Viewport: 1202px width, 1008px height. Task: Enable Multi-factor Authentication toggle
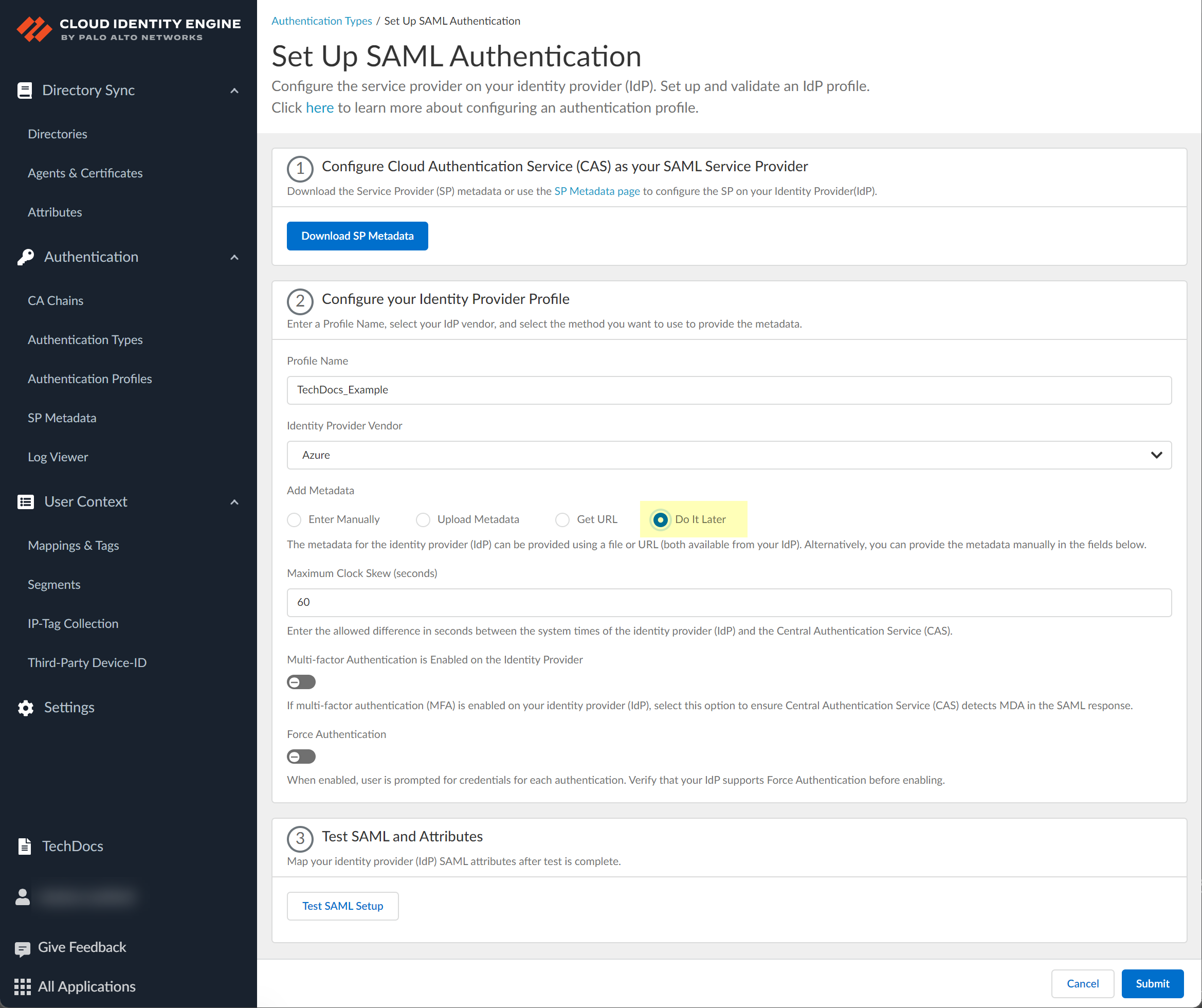[x=301, y=681]
